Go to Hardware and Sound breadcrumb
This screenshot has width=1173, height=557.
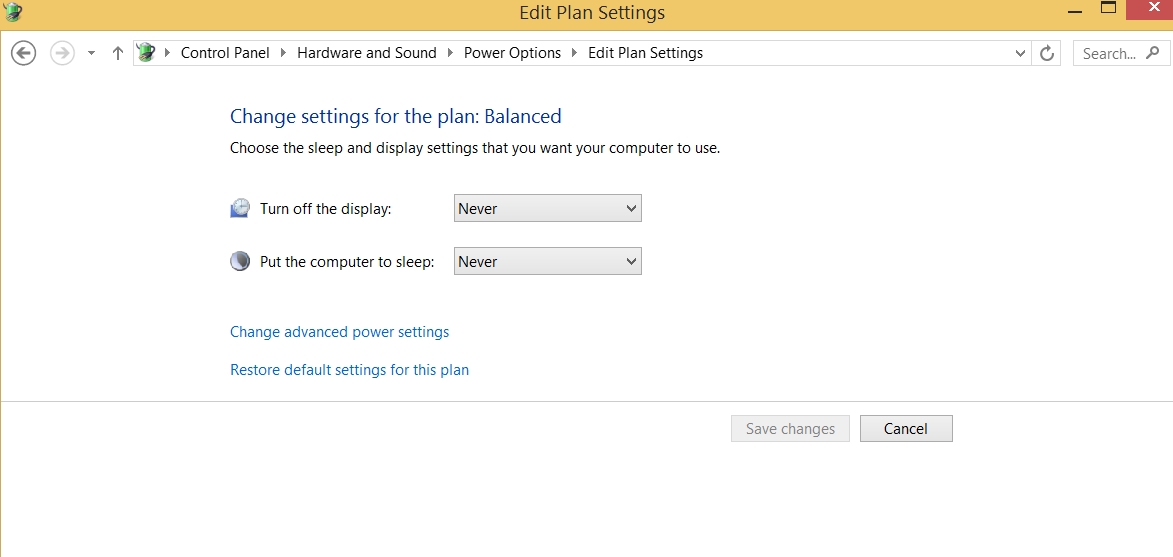click(366, 53)
